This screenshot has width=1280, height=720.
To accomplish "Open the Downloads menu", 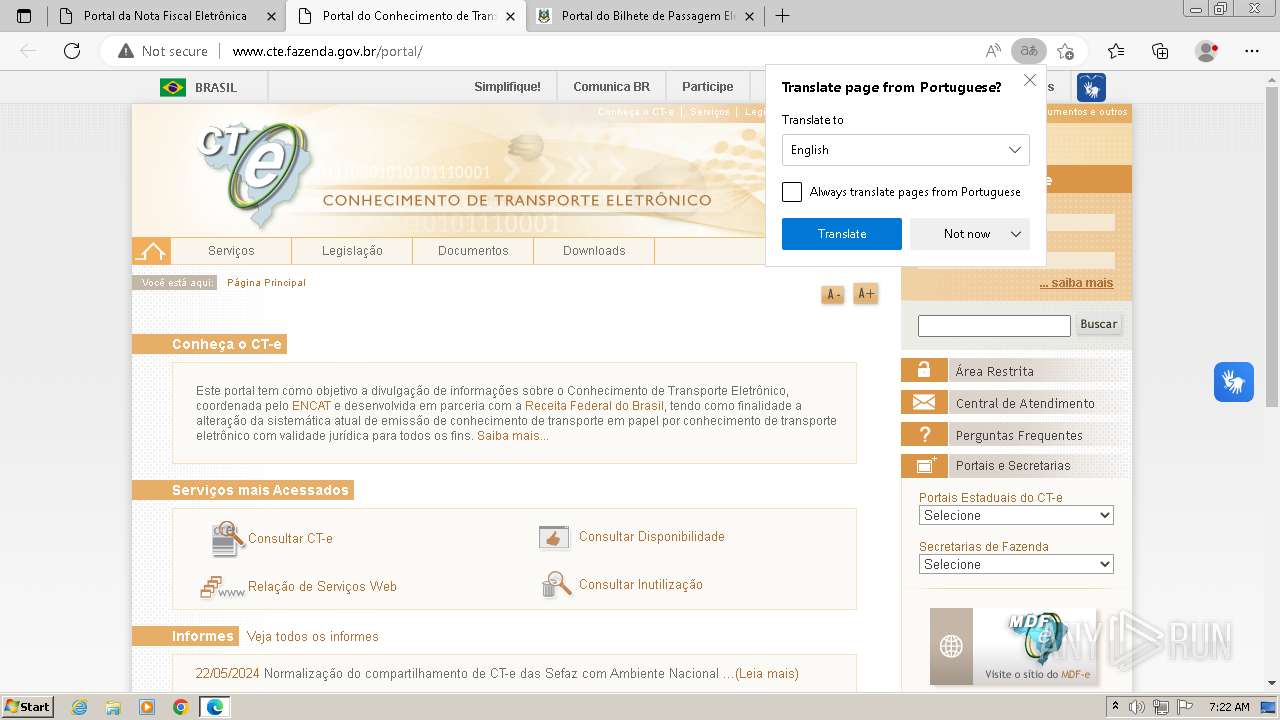I will pyautogui.click(x=594, y=251).
